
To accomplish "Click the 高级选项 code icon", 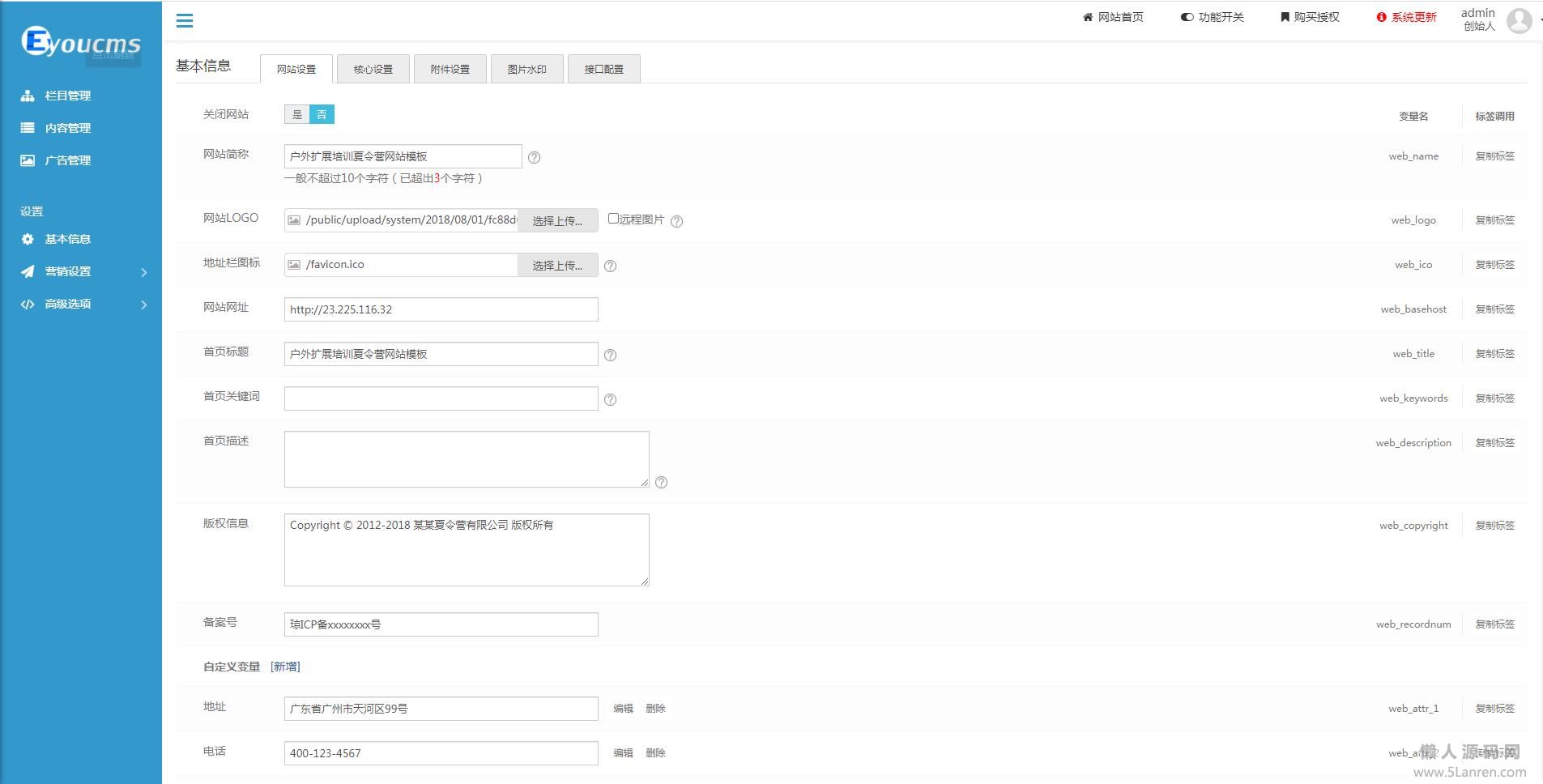I will pos(28,304).
